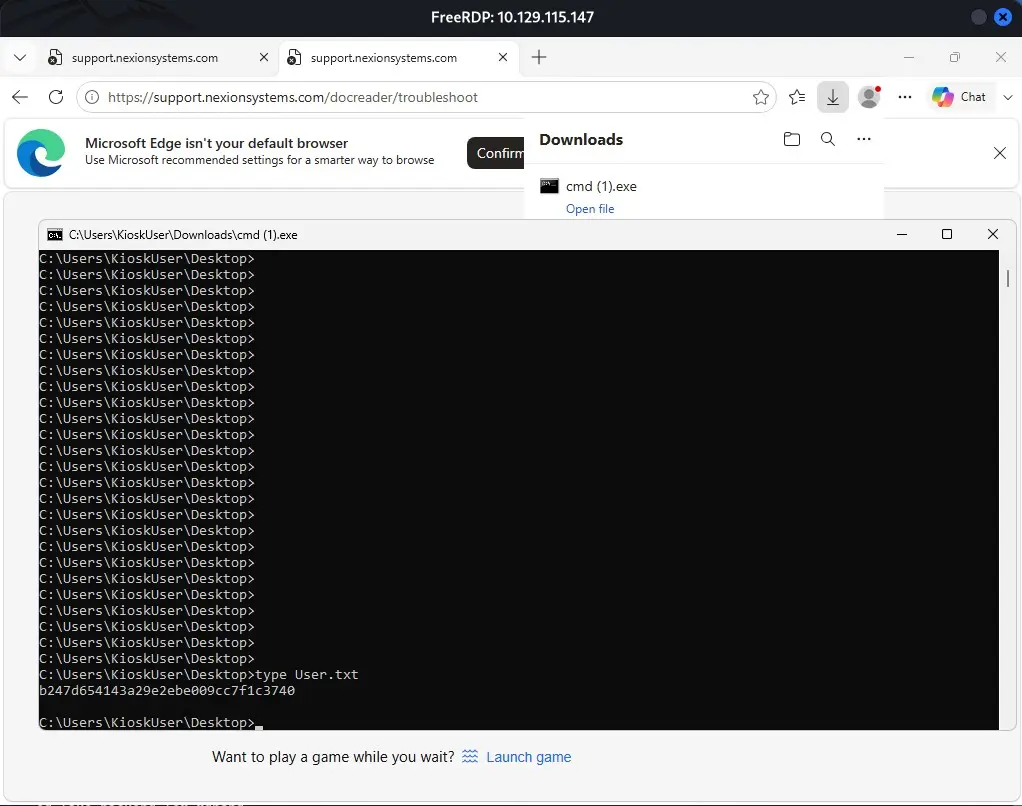Image resolution: width=1022 pixels, height=806 pixels.
Task: Minimize the command prompt window
Action: coord(902,235)
